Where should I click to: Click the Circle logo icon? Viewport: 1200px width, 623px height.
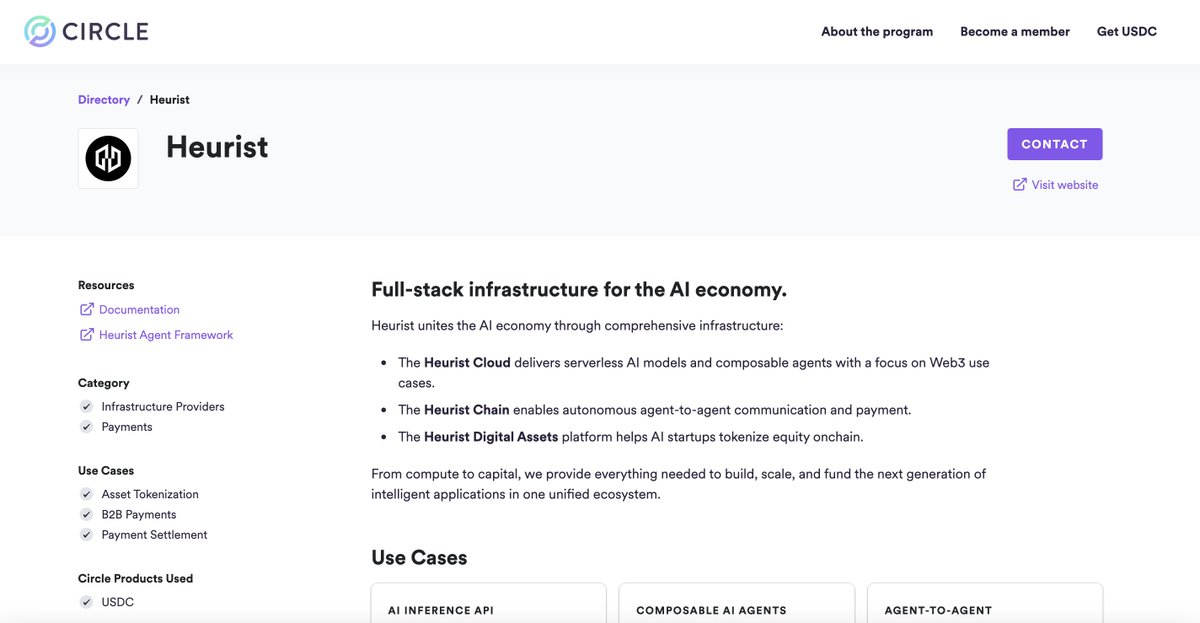[x=41, y=31]
